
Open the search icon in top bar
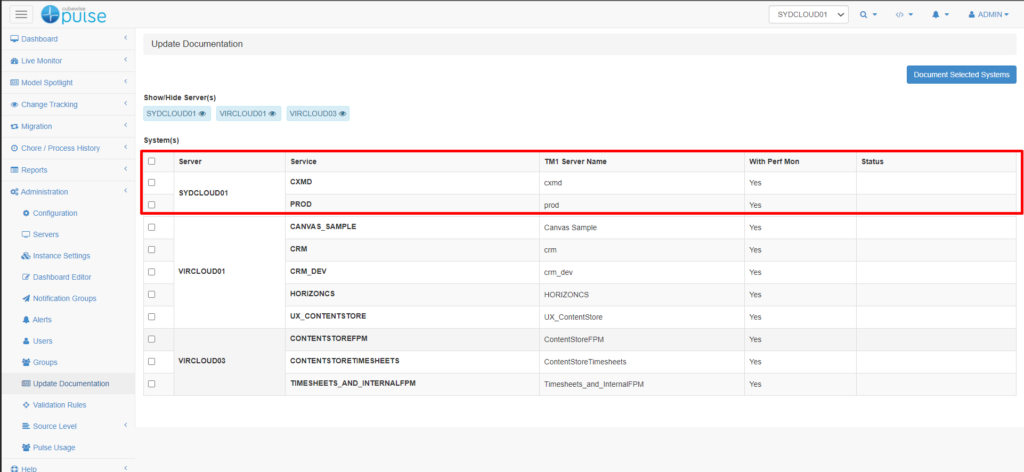[x=866, y=15]
